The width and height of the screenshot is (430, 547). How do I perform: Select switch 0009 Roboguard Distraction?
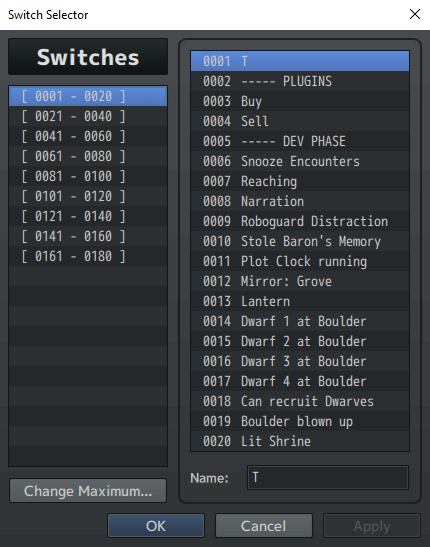pos(300,221)
